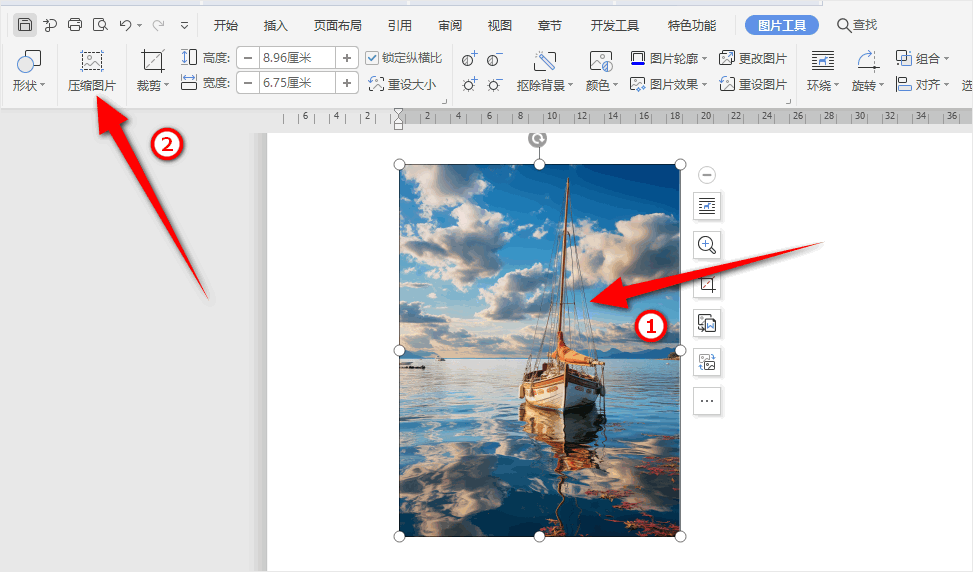The width and height of the screenshot is (973, 572).
Task: Open the customize quick access toolbar dropdown
Action: [184, 25]
